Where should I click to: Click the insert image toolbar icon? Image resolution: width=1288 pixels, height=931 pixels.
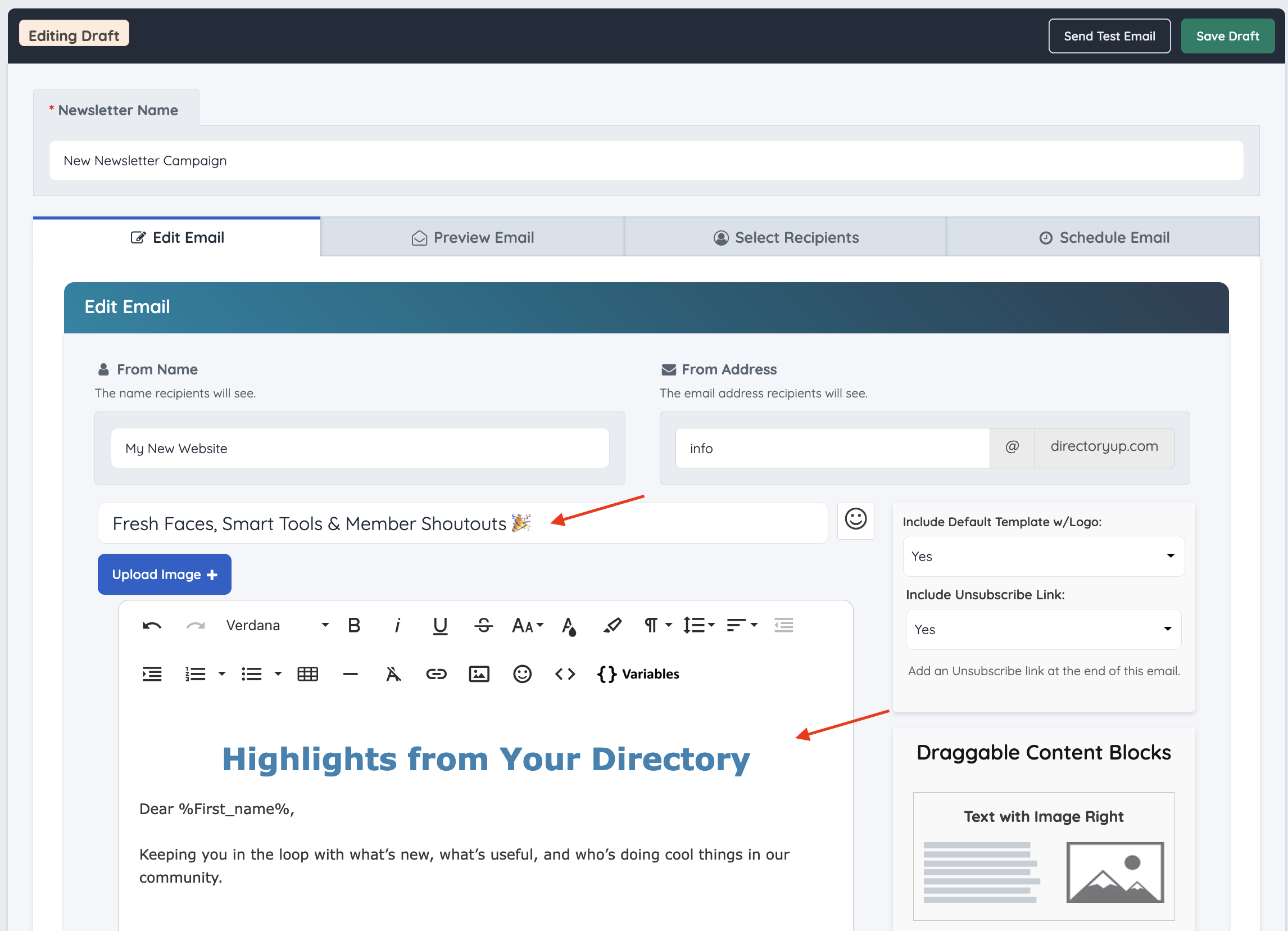coord(479,674)
